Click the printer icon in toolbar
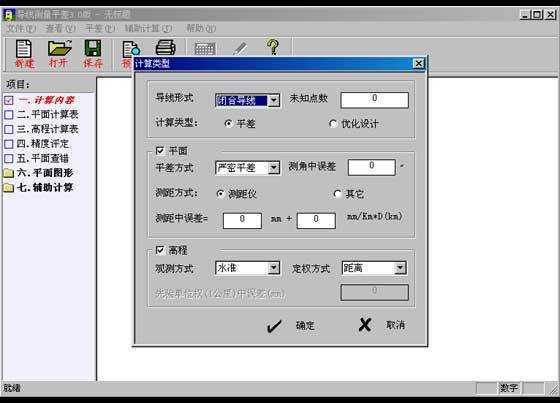 (165, 48)
